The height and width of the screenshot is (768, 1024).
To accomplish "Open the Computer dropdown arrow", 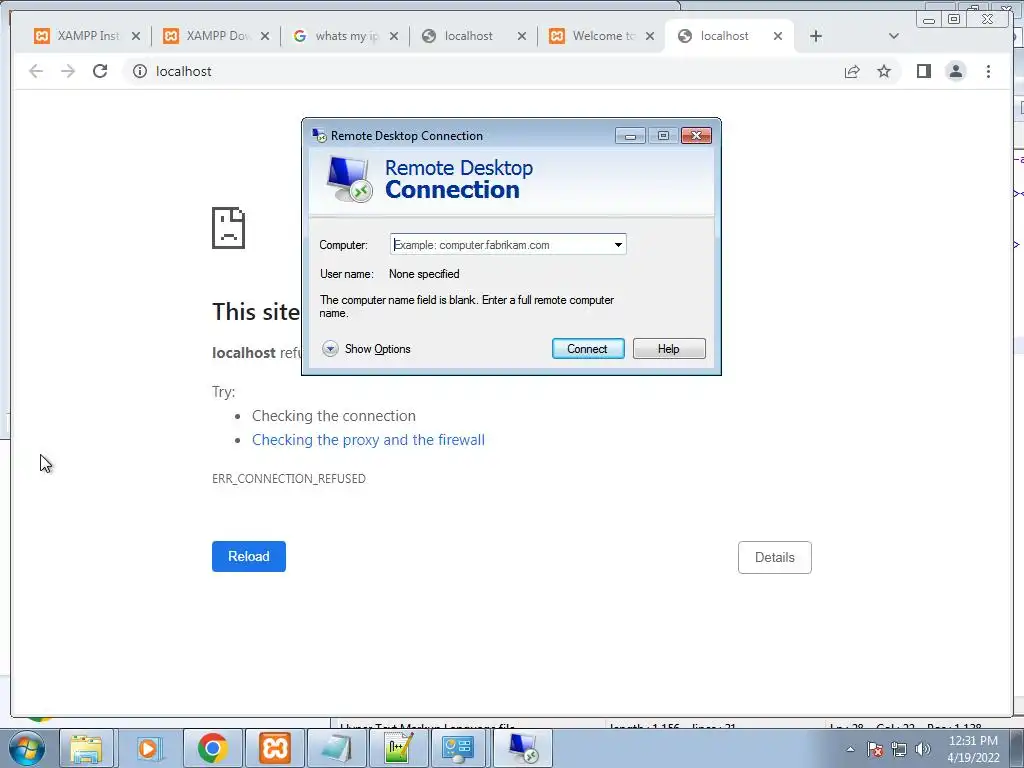I will tap(618, 245).
